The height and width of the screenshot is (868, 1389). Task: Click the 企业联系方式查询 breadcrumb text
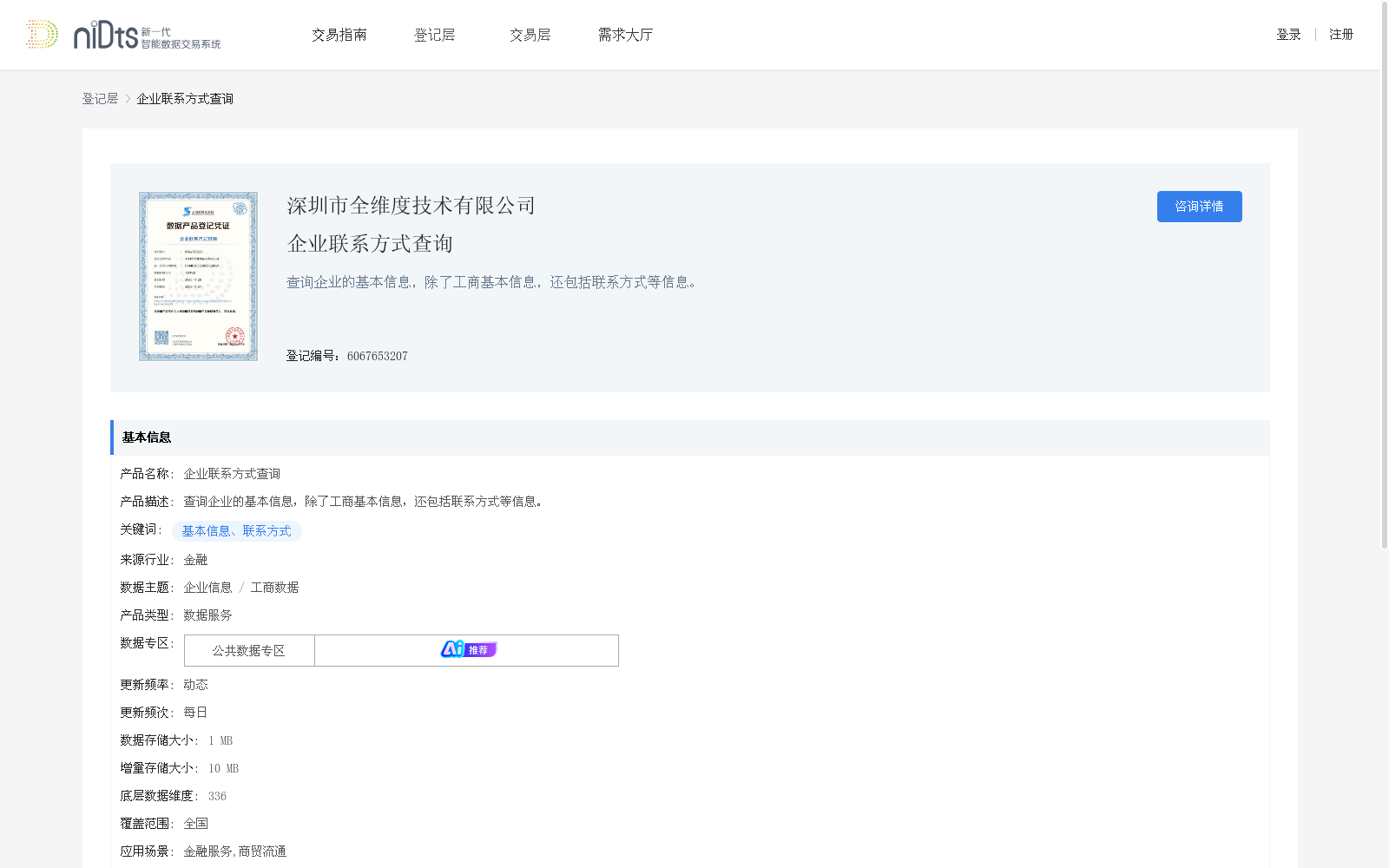click(x=185, y=99)
